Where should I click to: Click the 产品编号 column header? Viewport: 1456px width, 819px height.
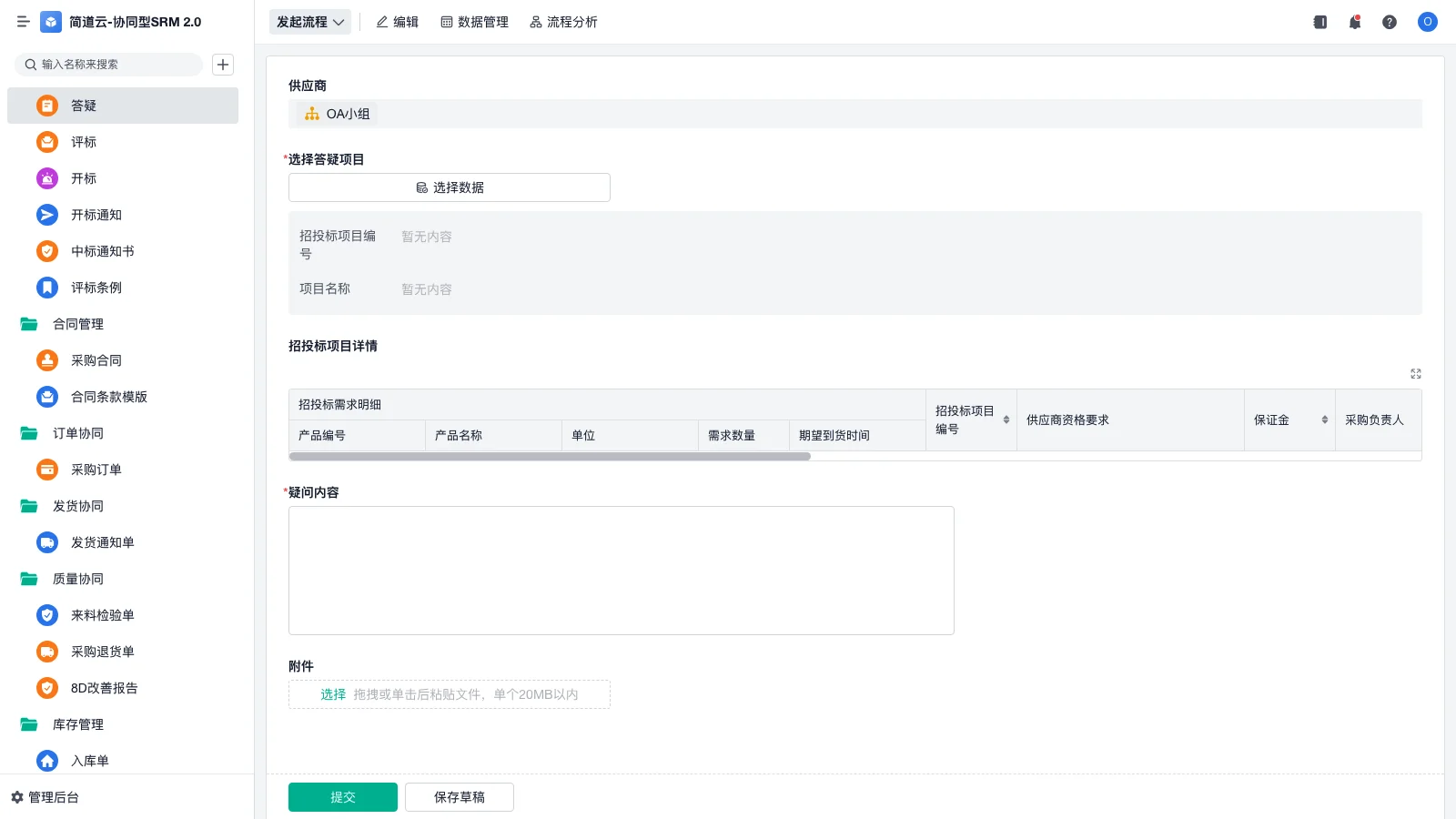(357, 435)
